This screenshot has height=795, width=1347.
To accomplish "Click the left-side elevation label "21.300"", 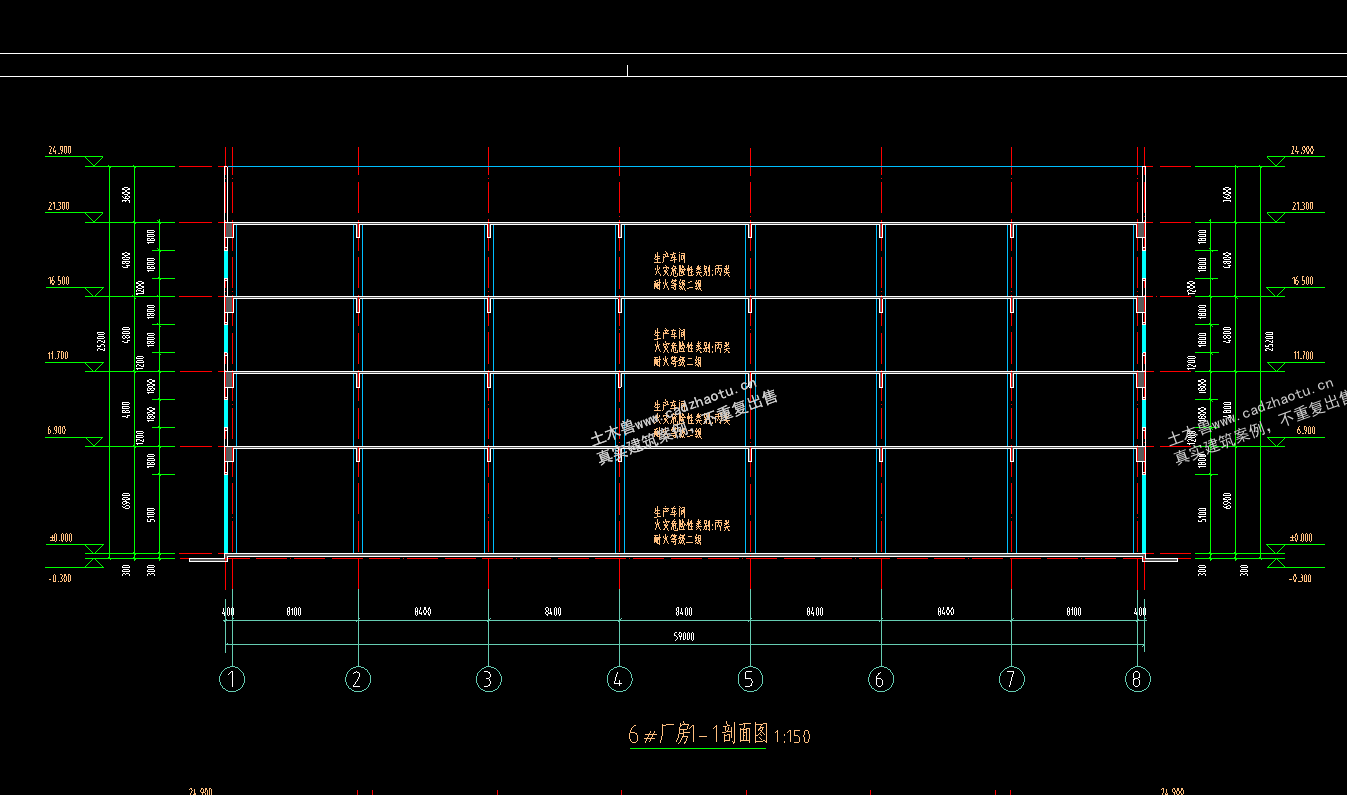I will coord(58,206).
